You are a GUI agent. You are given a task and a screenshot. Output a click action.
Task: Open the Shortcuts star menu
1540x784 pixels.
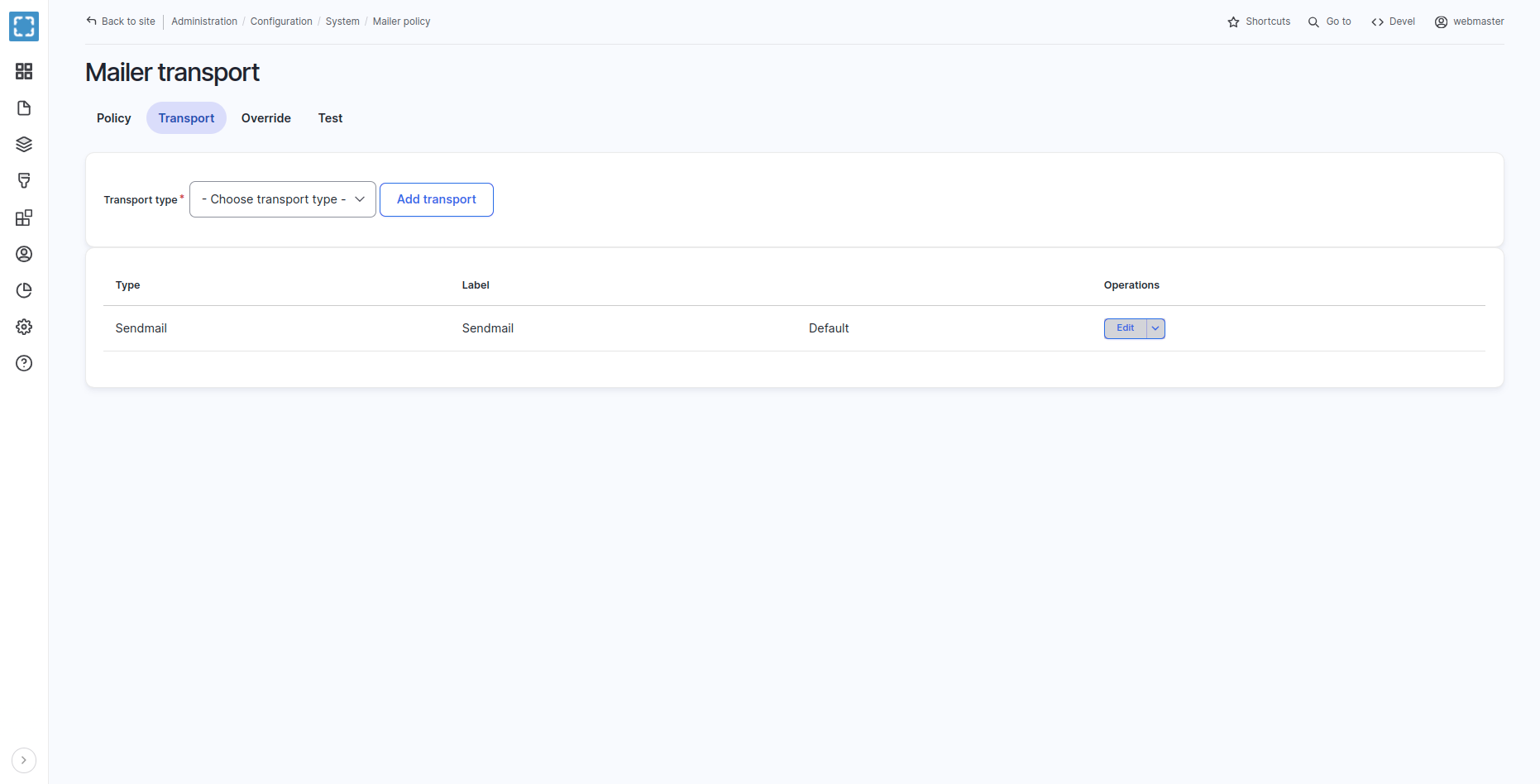1259,22
